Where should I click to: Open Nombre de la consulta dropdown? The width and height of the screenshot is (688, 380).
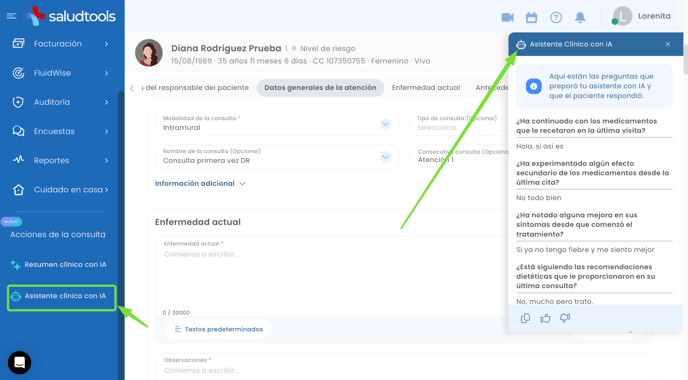pos(386,157)
